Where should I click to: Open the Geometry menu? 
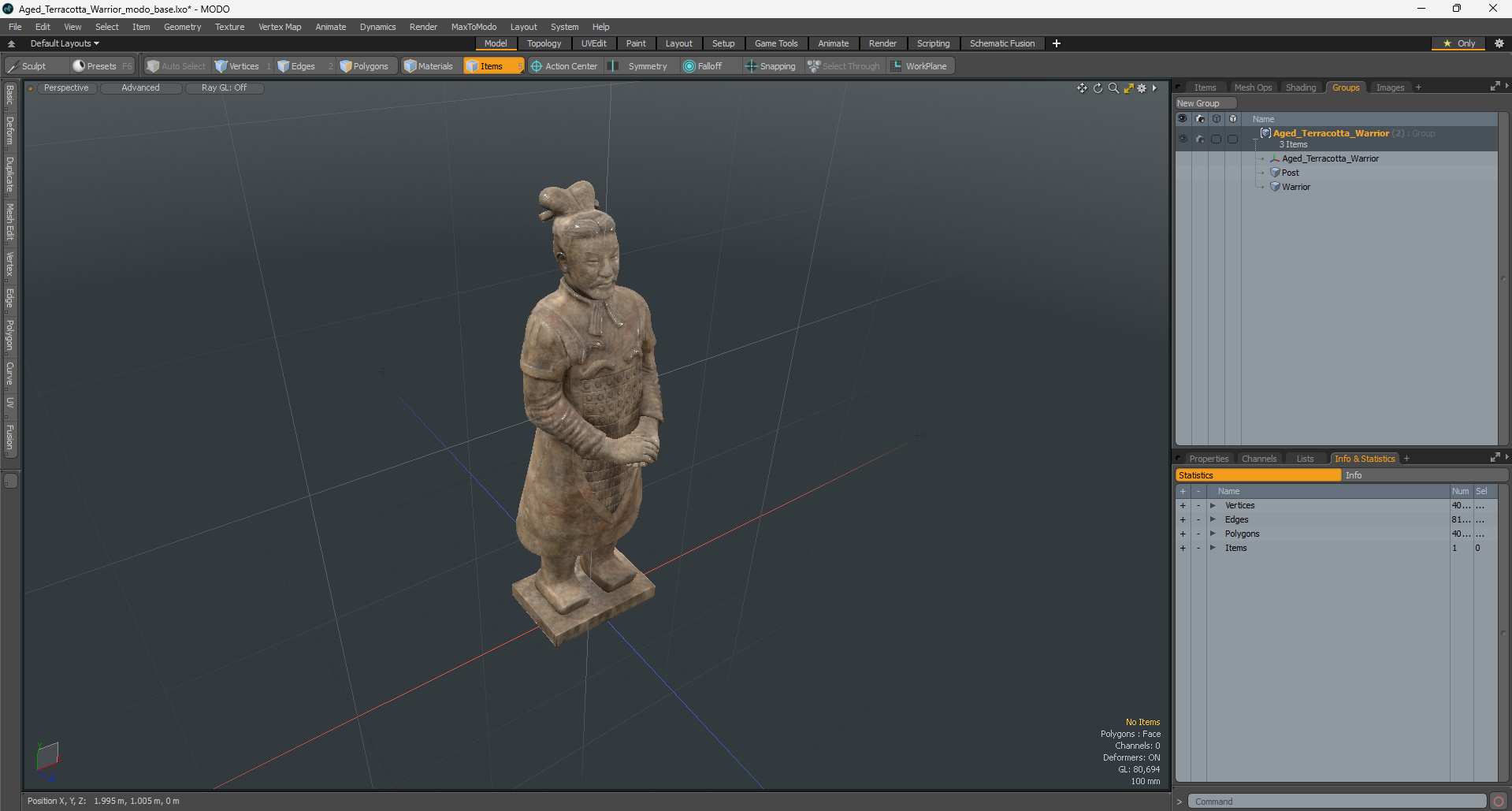182,27
